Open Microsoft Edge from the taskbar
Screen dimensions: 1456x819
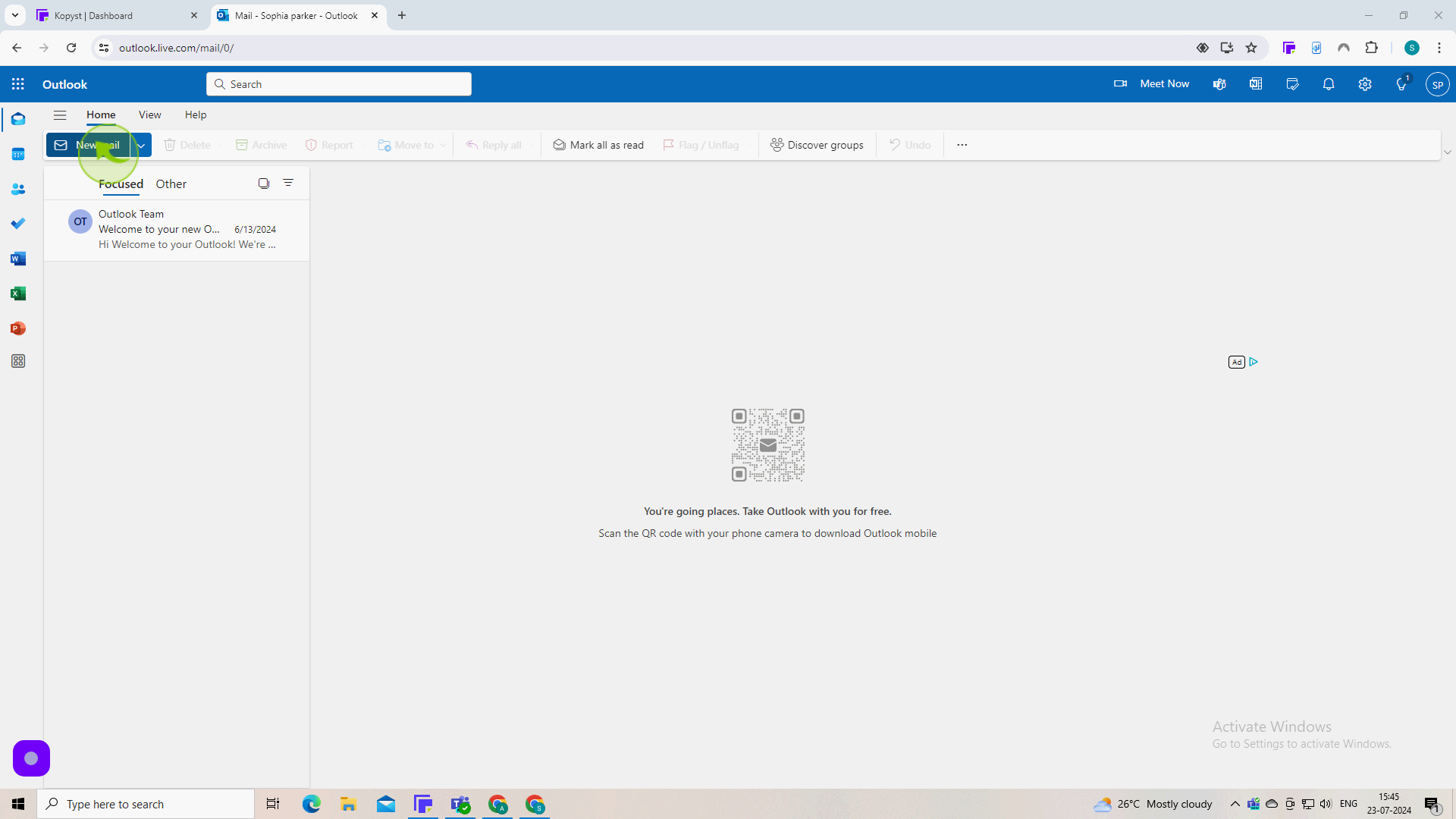tap(312, 804)
